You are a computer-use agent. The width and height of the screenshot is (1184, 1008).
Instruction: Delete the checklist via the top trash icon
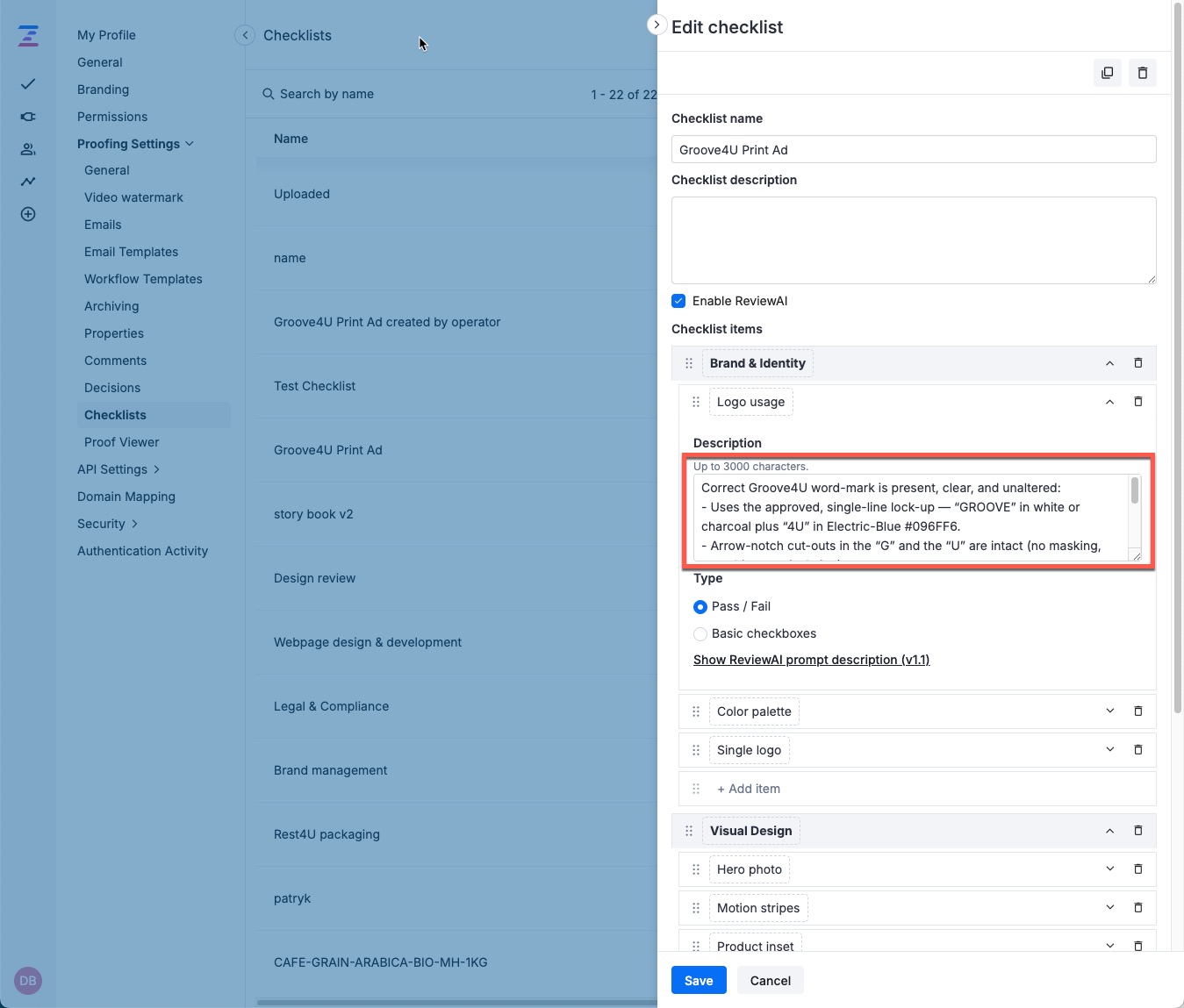point(1142,73)
